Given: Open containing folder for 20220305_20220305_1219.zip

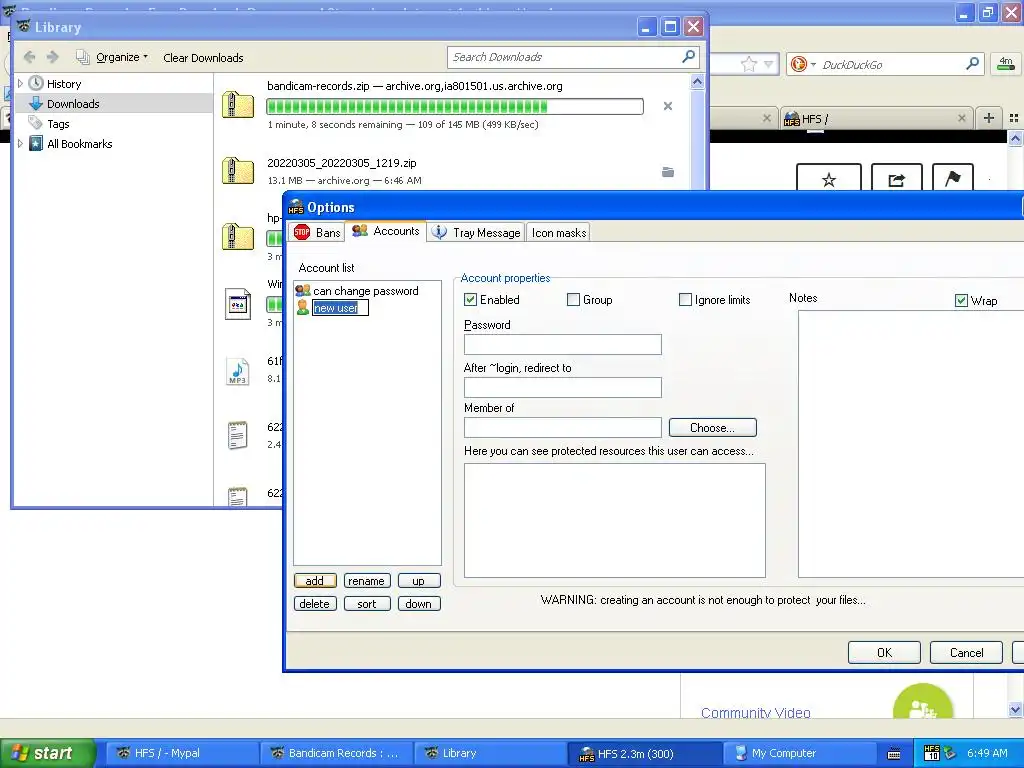Looking at the screenshot, I should 667,172.
